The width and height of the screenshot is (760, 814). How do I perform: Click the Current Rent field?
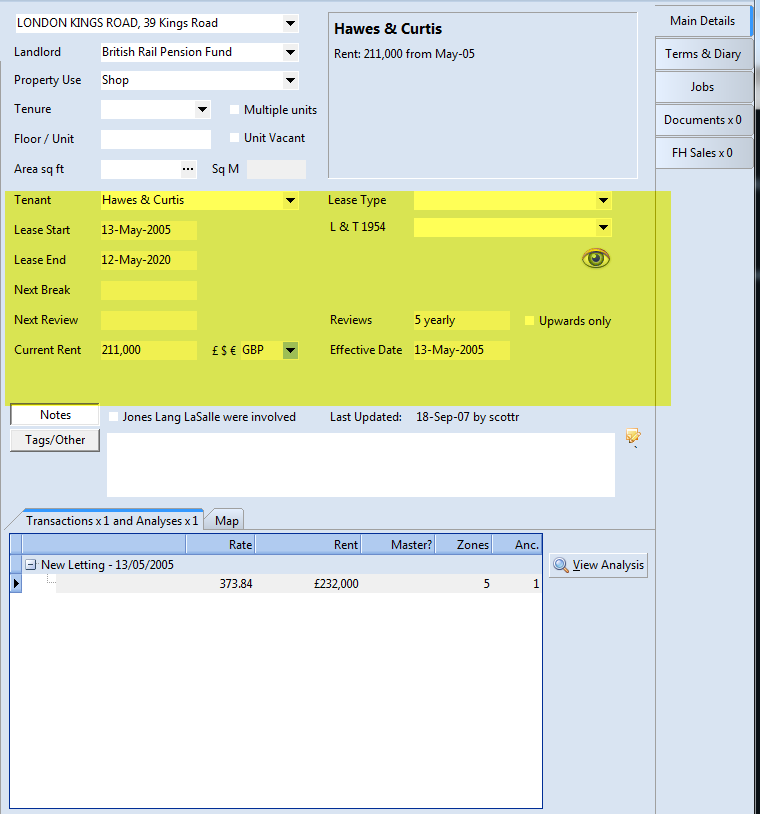[x=148, y=350]
